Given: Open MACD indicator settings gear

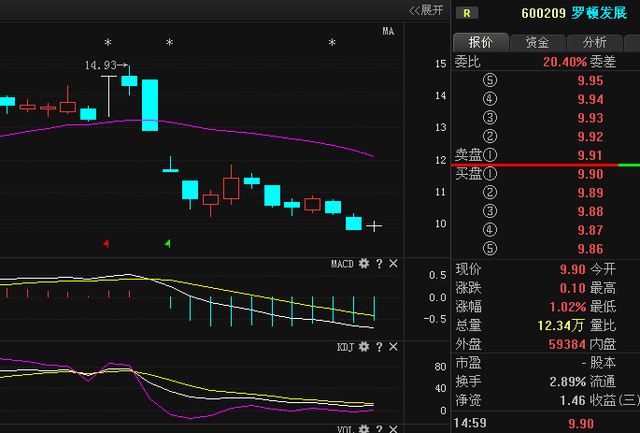Looking at the screenshot, I should coord(364,264).
